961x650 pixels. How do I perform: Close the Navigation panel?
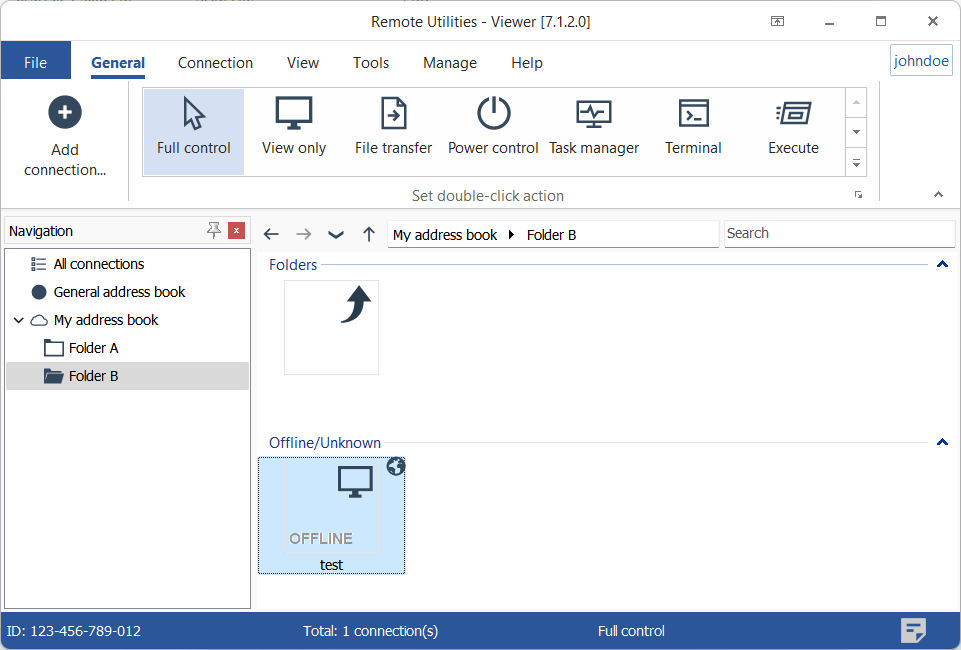(x=236, y=231)
